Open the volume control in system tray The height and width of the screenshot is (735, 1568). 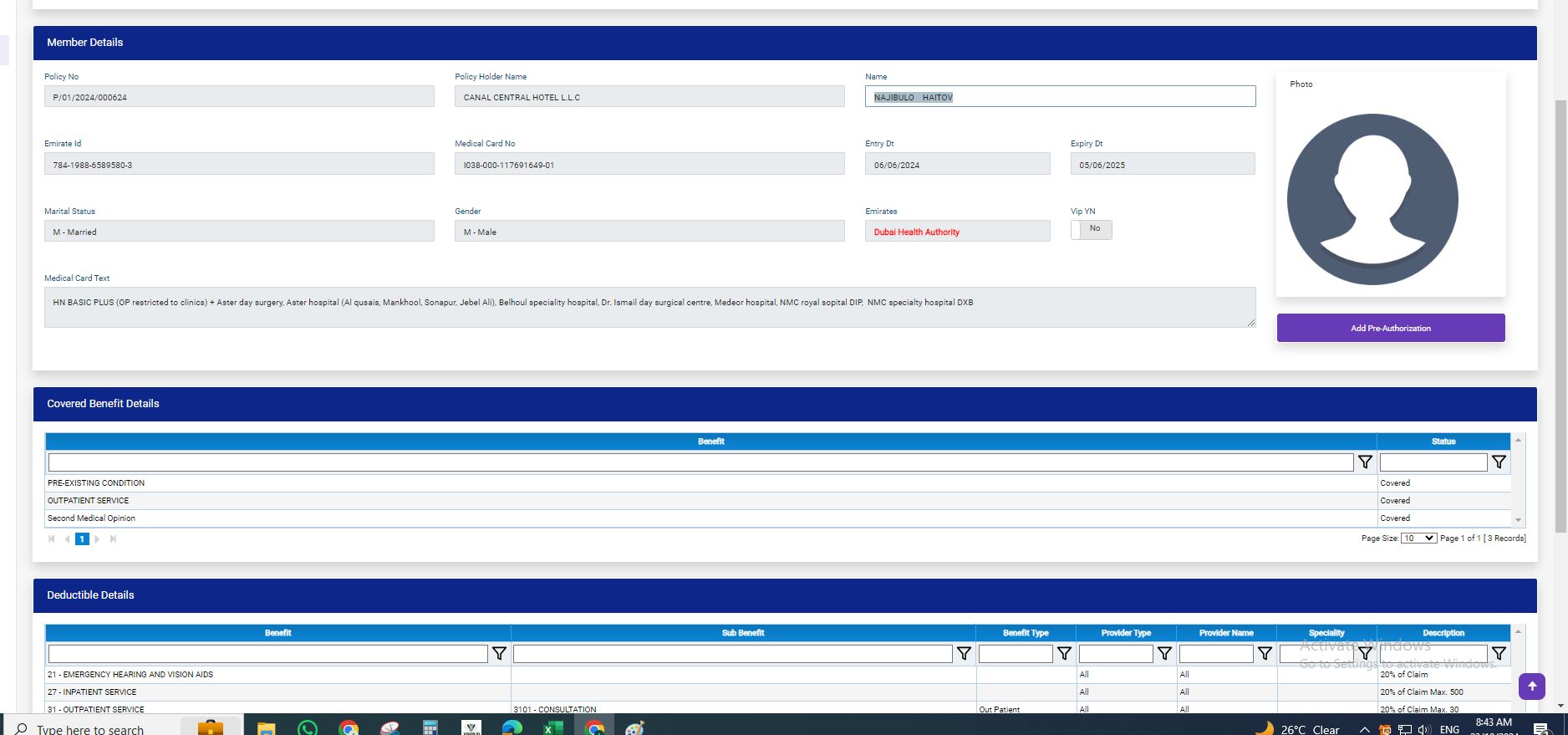click(x=1423, y=730)
